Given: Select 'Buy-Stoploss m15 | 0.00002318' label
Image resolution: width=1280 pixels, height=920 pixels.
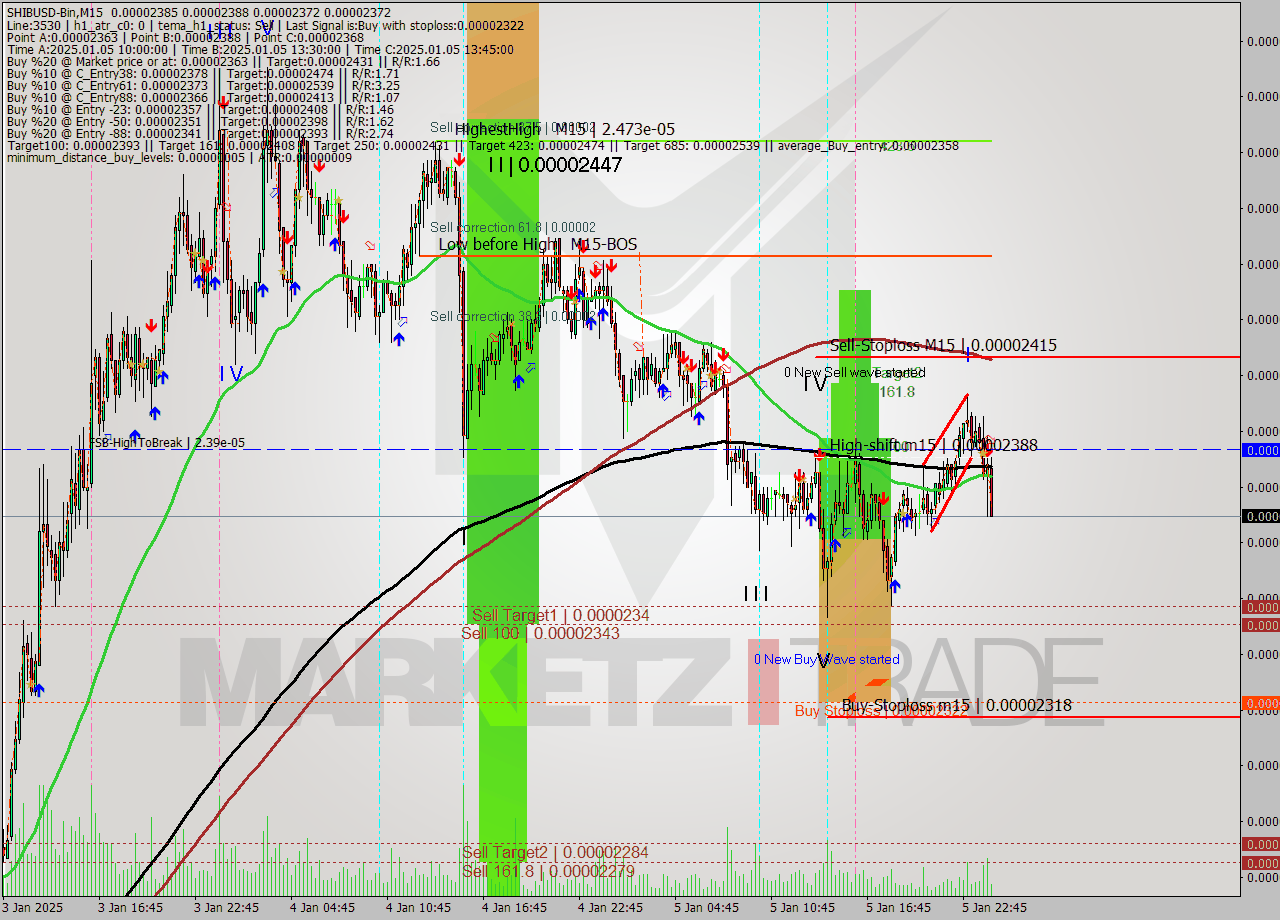Looking at the screenshot, I should click(956, 705).
